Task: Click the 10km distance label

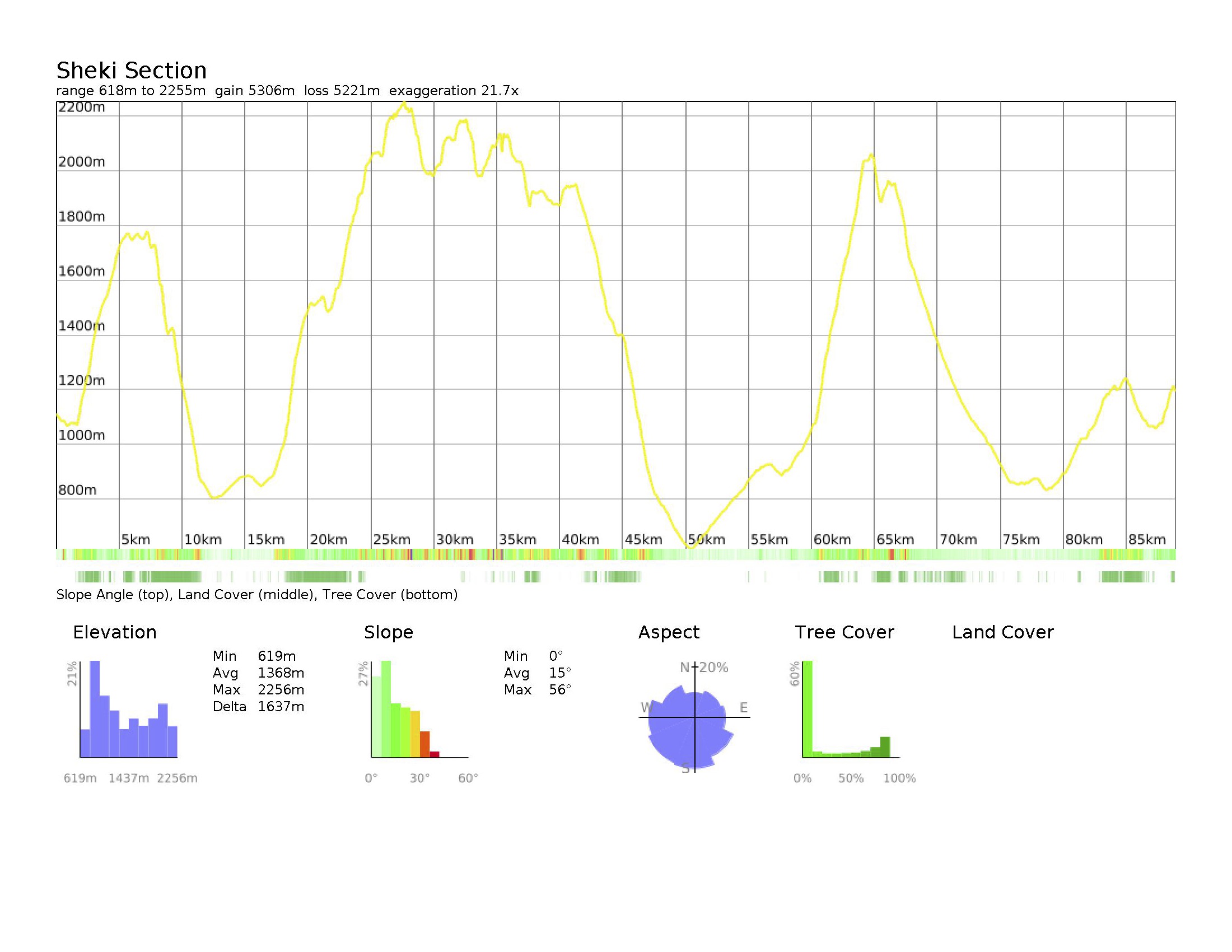Action: [203, 540]
